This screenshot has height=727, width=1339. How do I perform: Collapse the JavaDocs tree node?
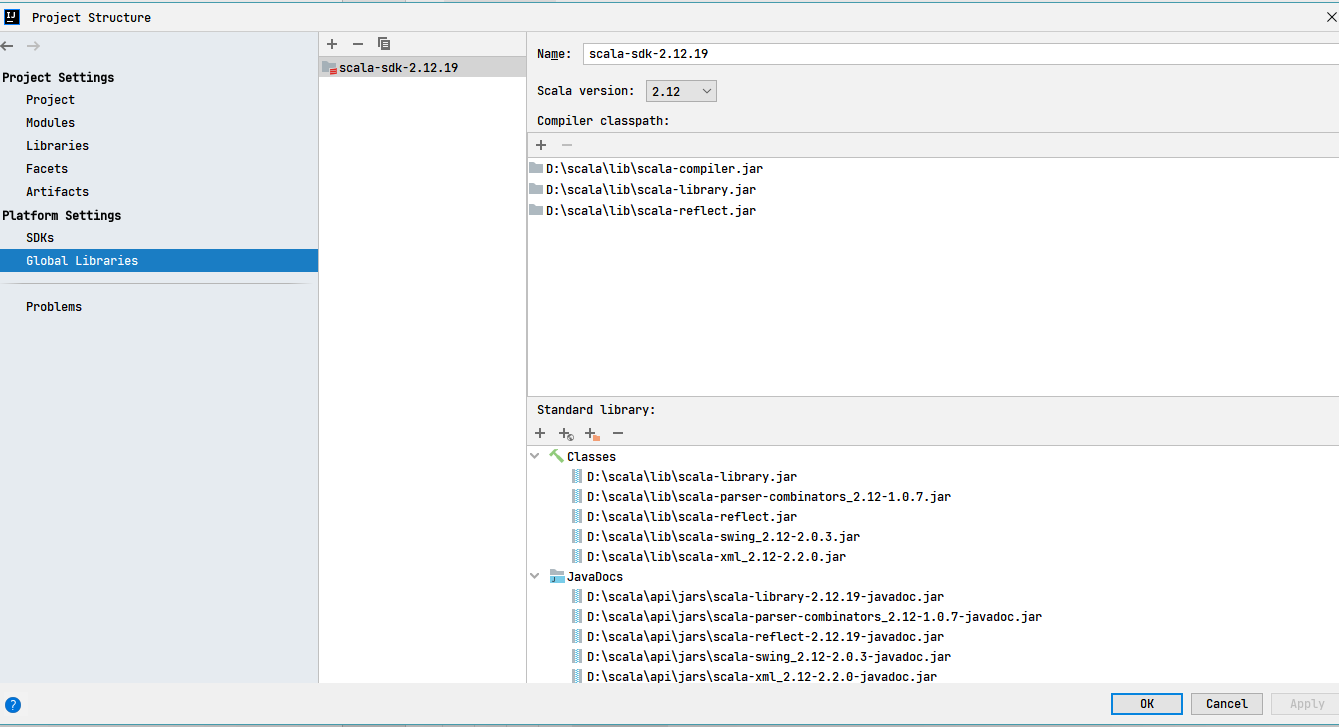535,576
